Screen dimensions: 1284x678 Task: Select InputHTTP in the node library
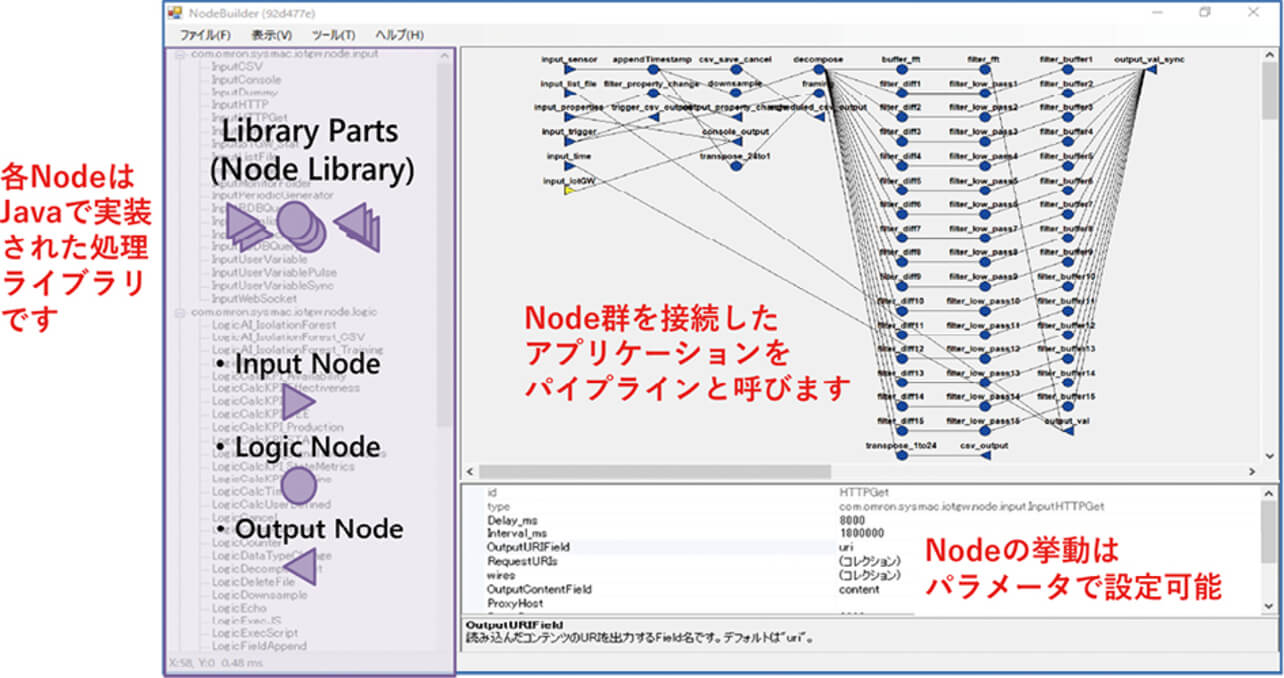(x=240, y=104)
